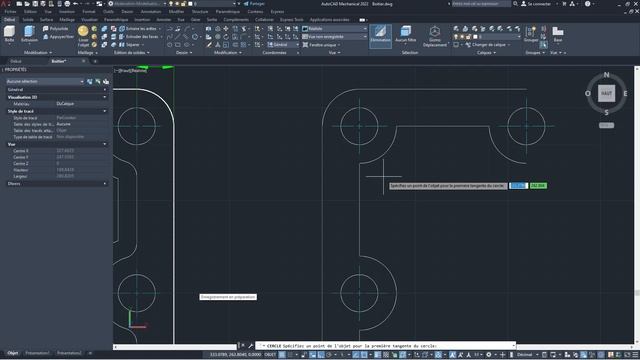The height and width of the screenshot is (360, 640).
Task: Open the Fichier menu
Action: click(x=11, y=12)
